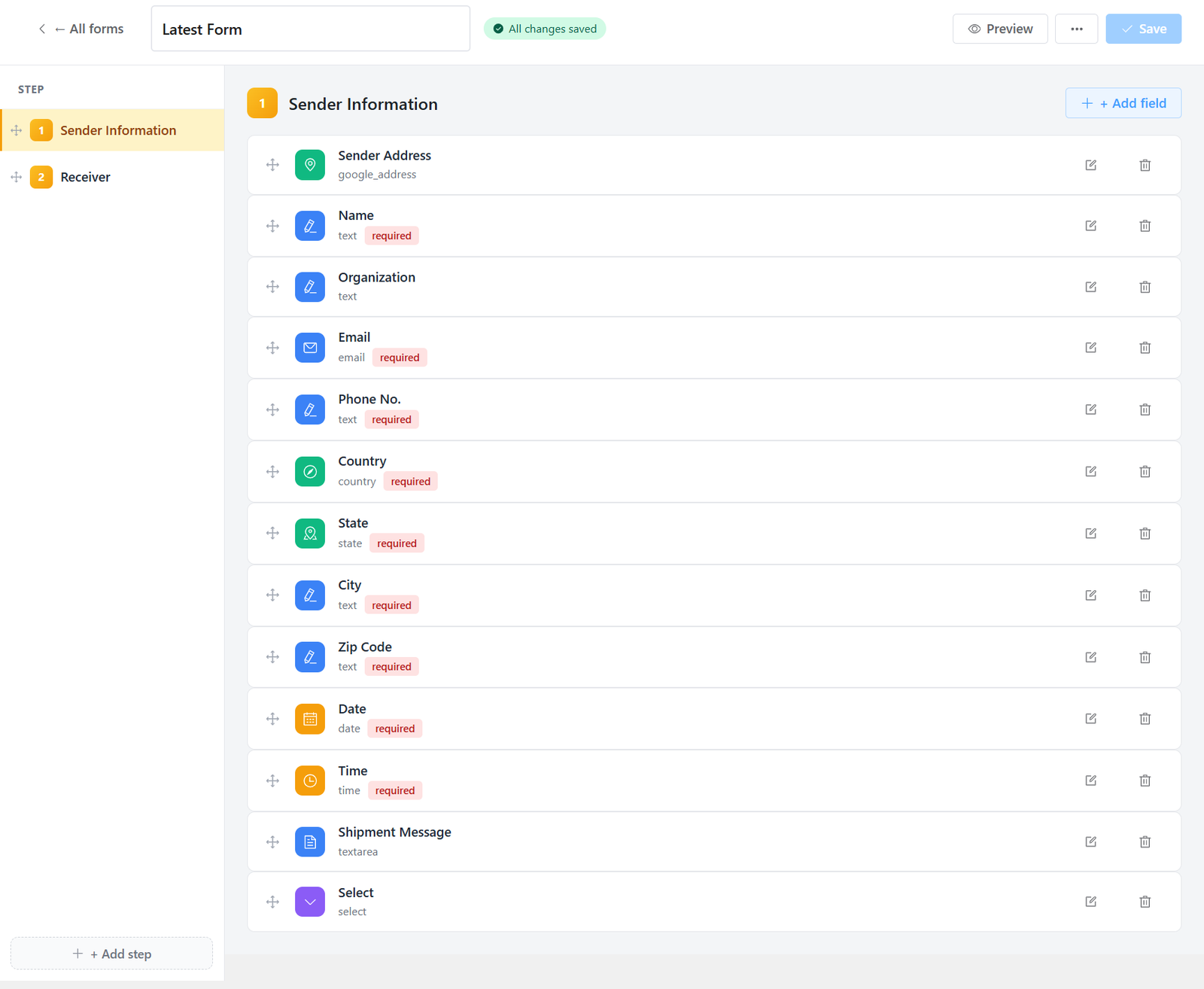Click the Select field drag handle
Viewport: 1204px width, 989px height.
[x=272, y=902]
